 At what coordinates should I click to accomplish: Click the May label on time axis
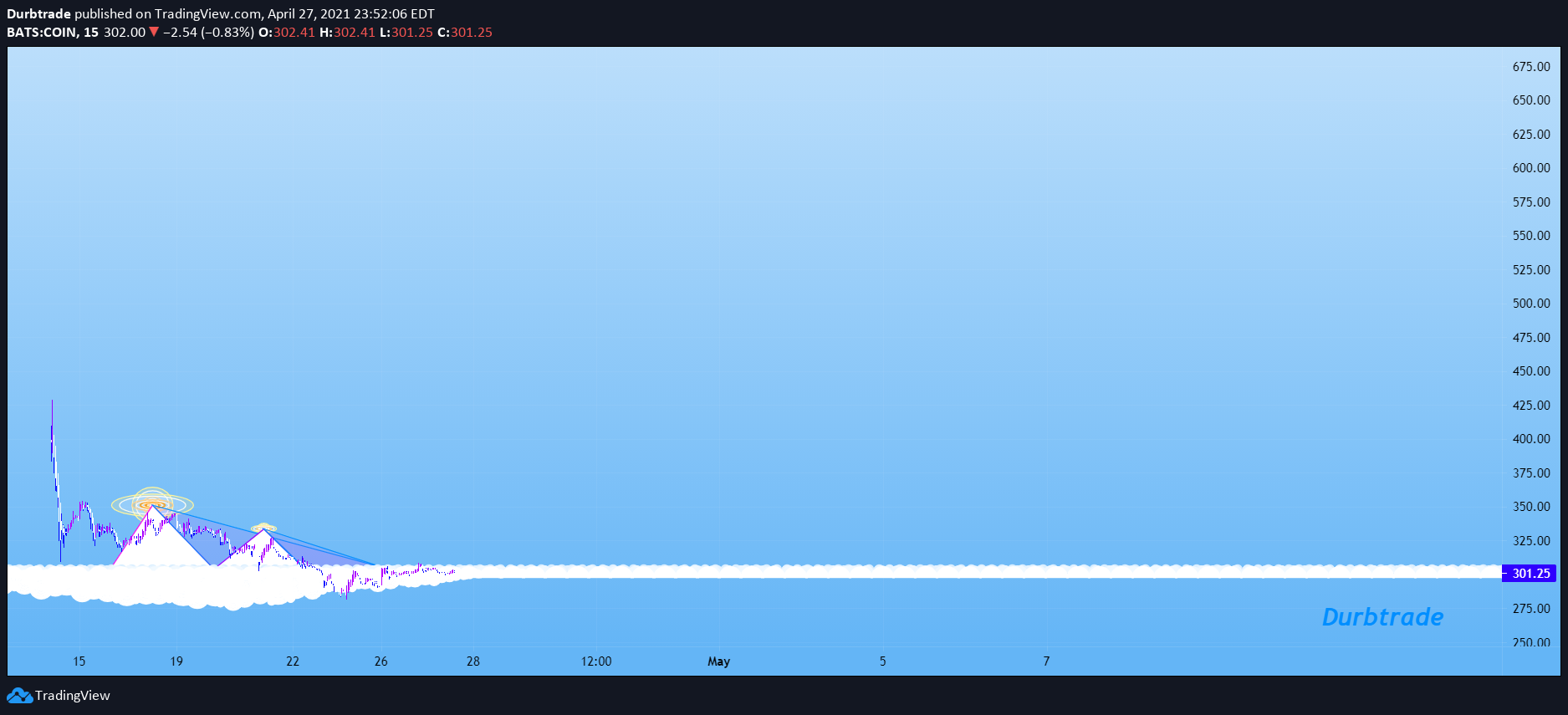tap(719, 661)
